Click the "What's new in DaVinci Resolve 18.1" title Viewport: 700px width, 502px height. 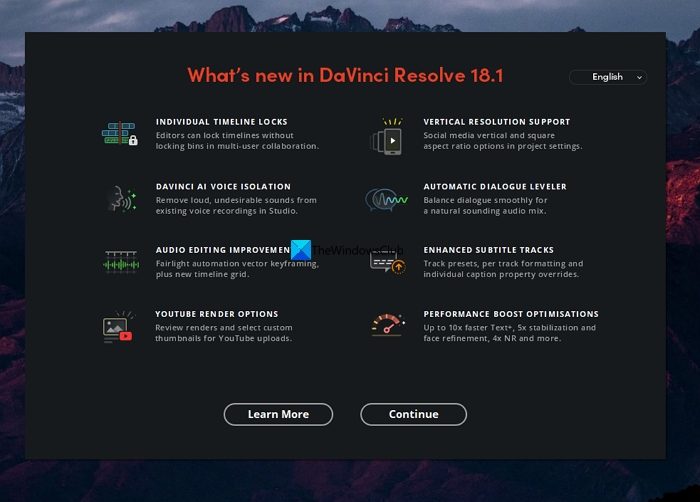tap(345, 75)
